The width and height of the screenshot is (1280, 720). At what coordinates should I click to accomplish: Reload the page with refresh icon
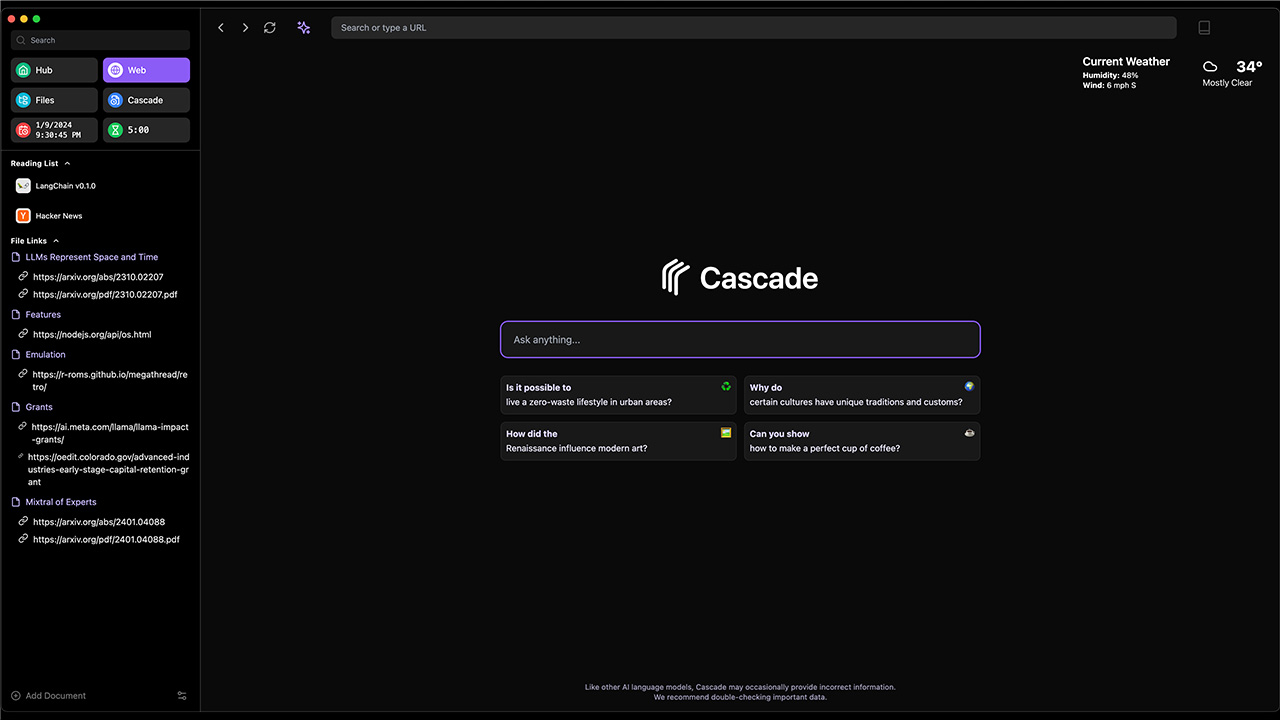point(270,28)
